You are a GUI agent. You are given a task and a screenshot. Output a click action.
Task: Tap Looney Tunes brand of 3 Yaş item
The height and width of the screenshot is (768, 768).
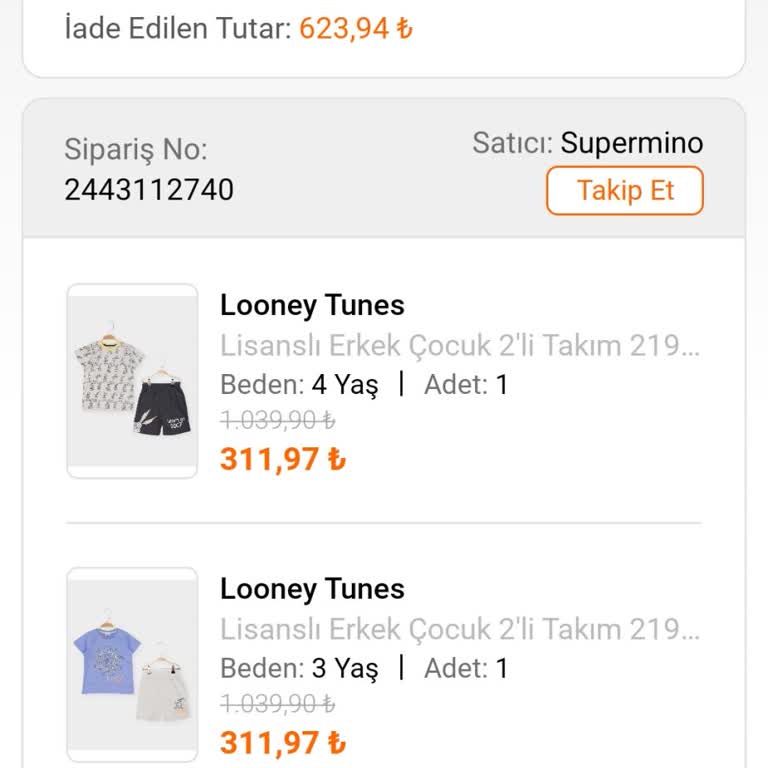(312, 589)
